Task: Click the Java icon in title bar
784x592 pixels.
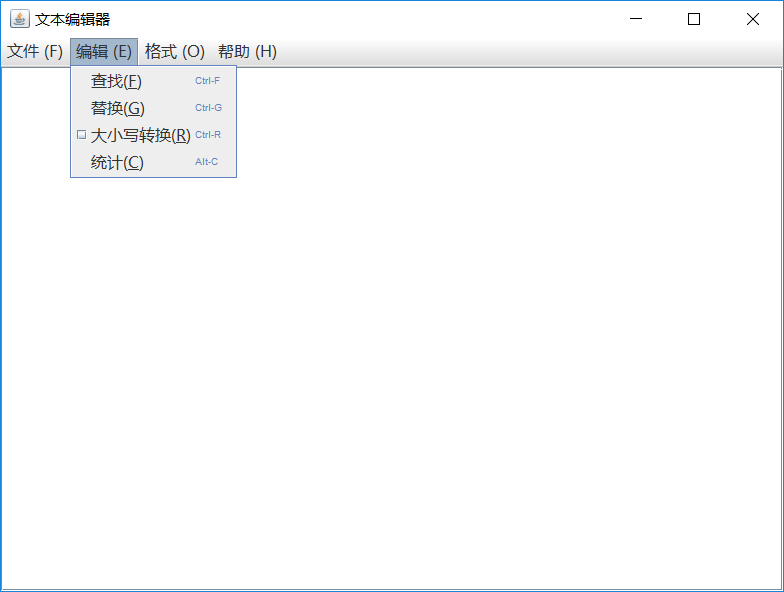Action: [20, 19]
